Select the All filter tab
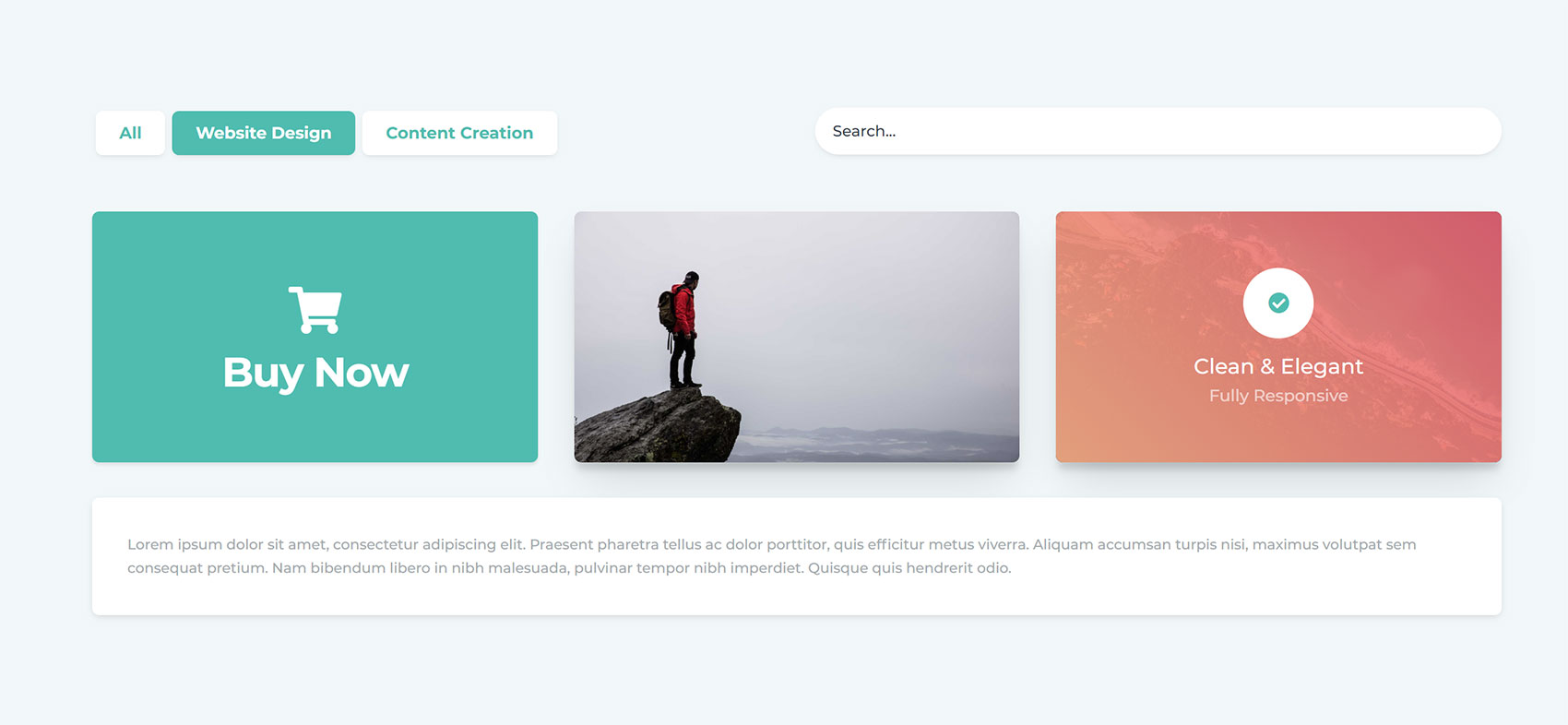This screenshot has height=725, width=1568. 130,133
